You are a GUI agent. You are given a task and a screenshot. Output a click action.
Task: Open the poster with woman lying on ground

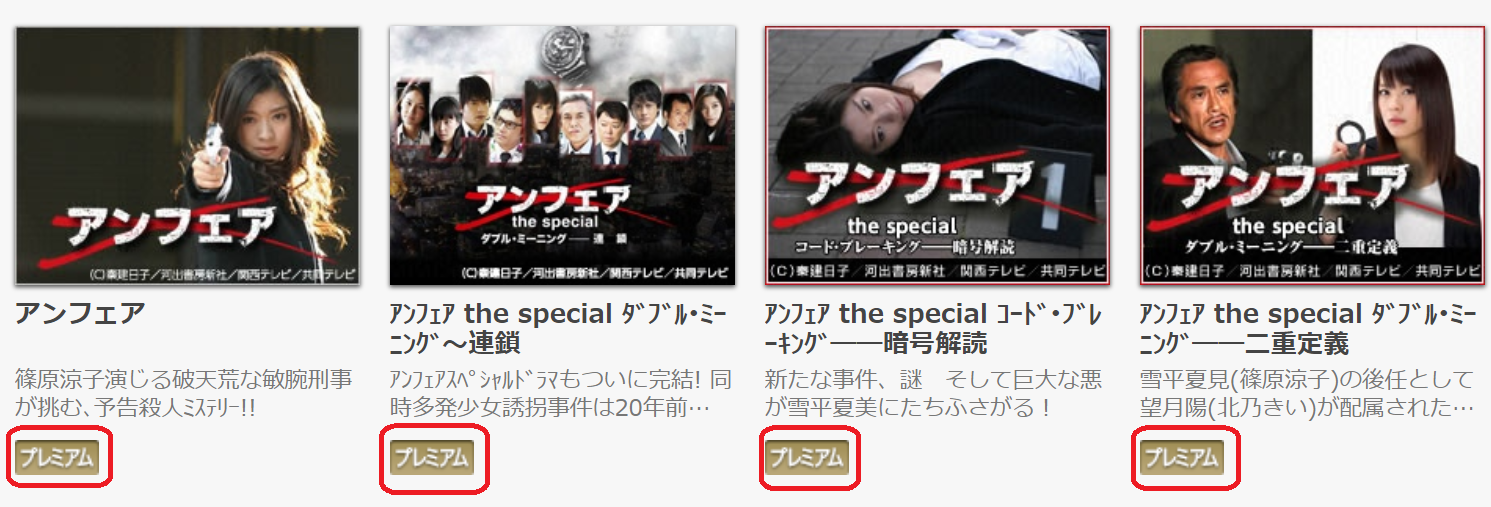coord(937,156)
